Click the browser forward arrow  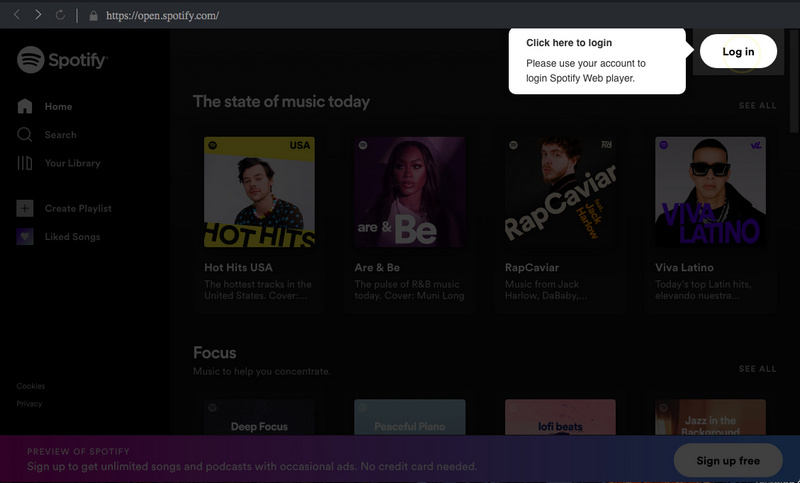coord(38,15)
